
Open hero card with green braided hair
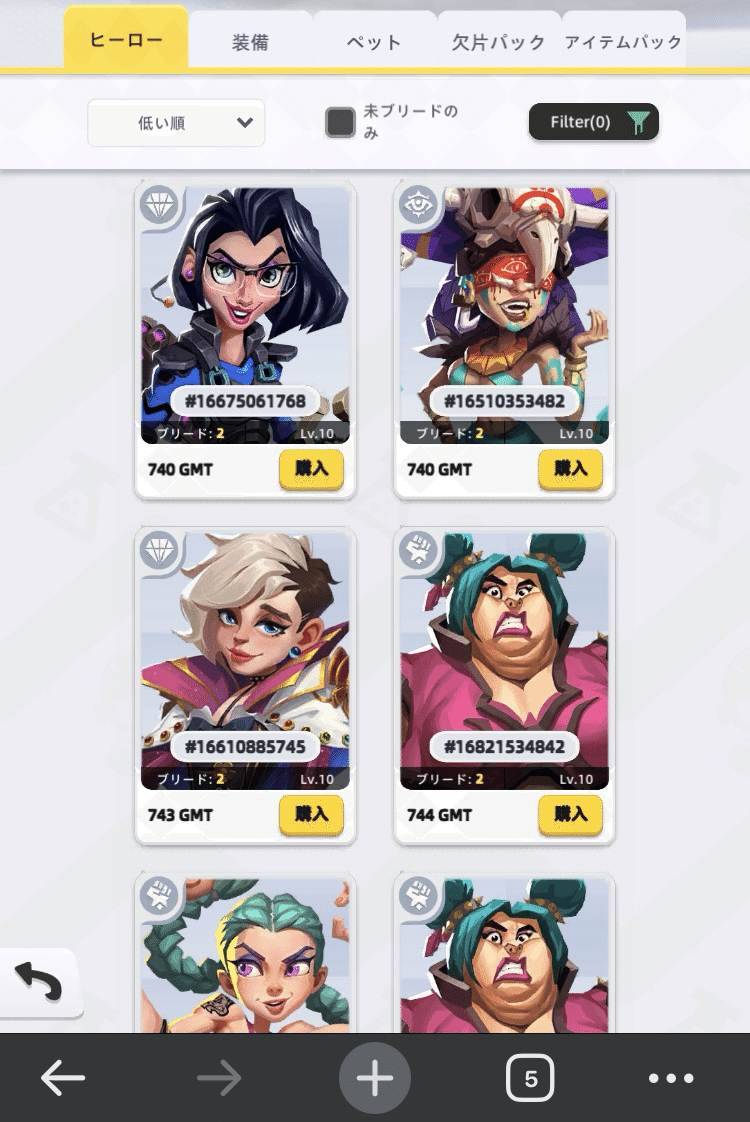245,953
